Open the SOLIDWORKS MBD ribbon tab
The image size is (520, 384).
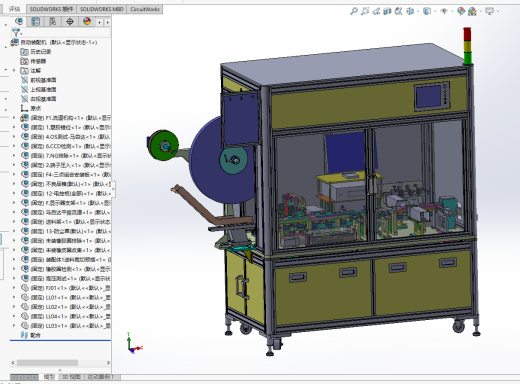[x=102, y=9]
